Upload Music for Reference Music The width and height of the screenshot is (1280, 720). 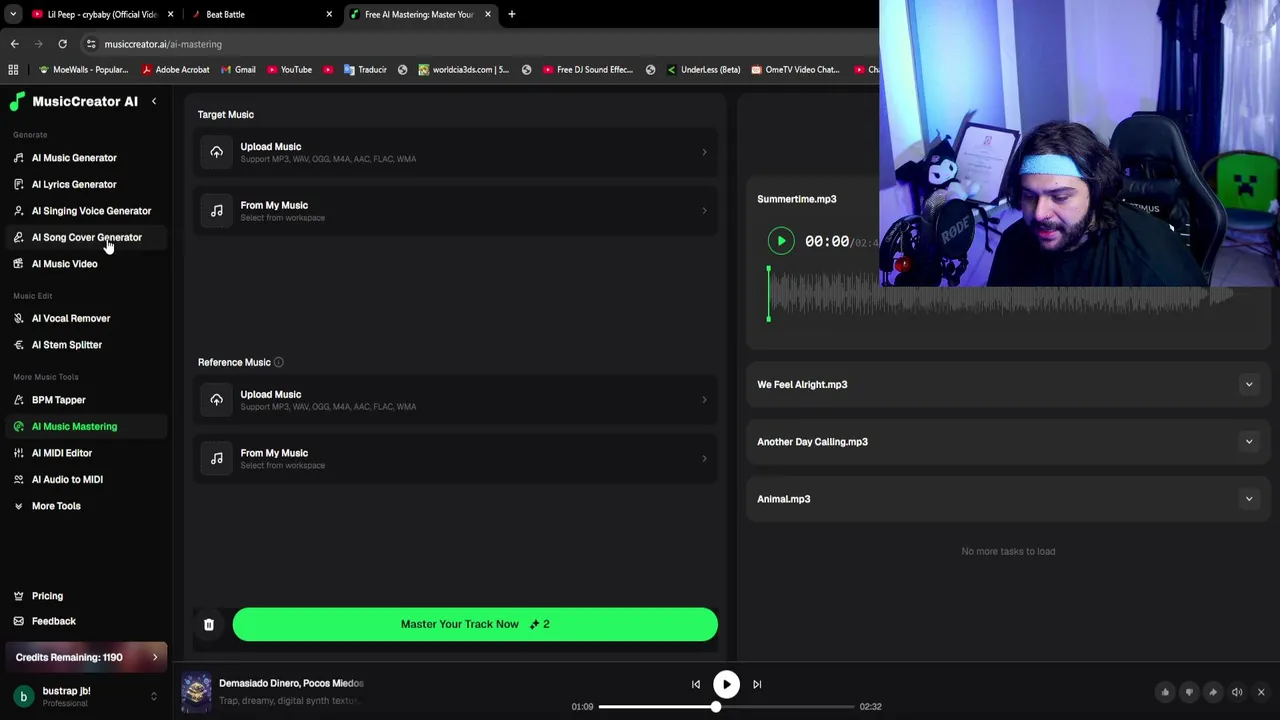(x=455, y=400)
